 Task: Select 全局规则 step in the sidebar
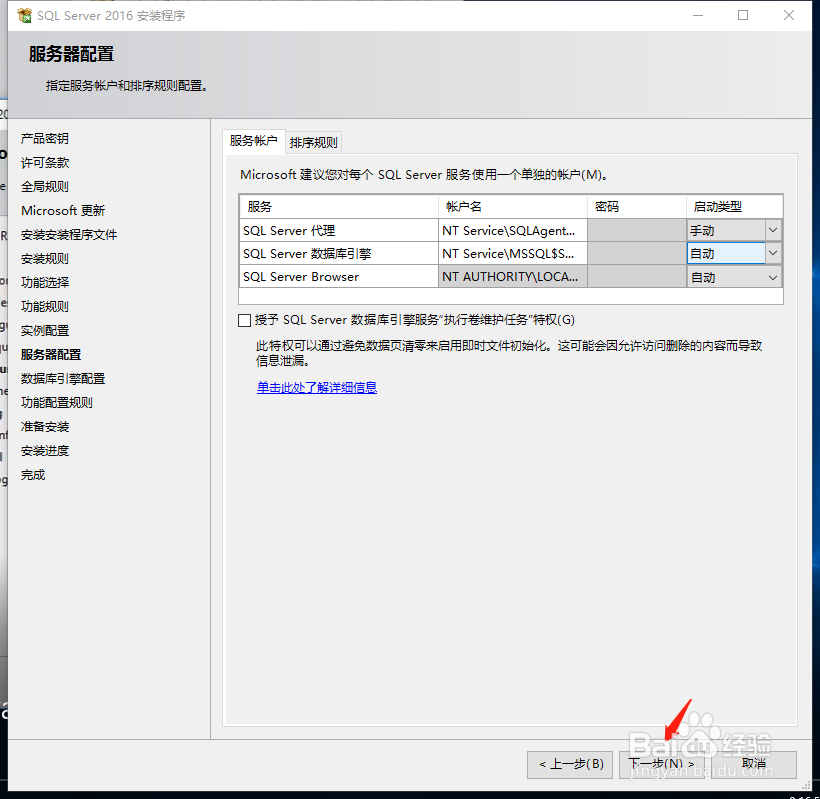[45, 187]
